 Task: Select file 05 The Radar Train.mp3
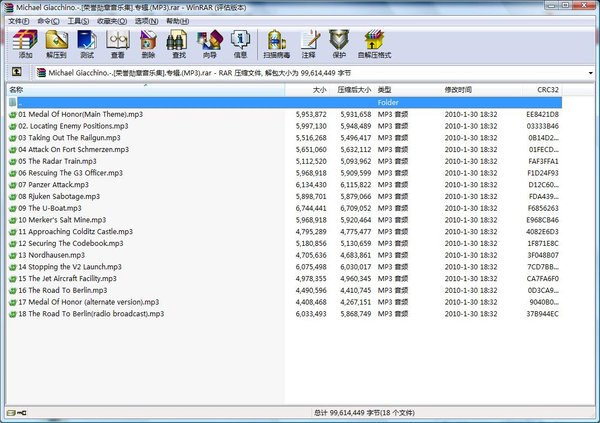click(x=57, y=161)
